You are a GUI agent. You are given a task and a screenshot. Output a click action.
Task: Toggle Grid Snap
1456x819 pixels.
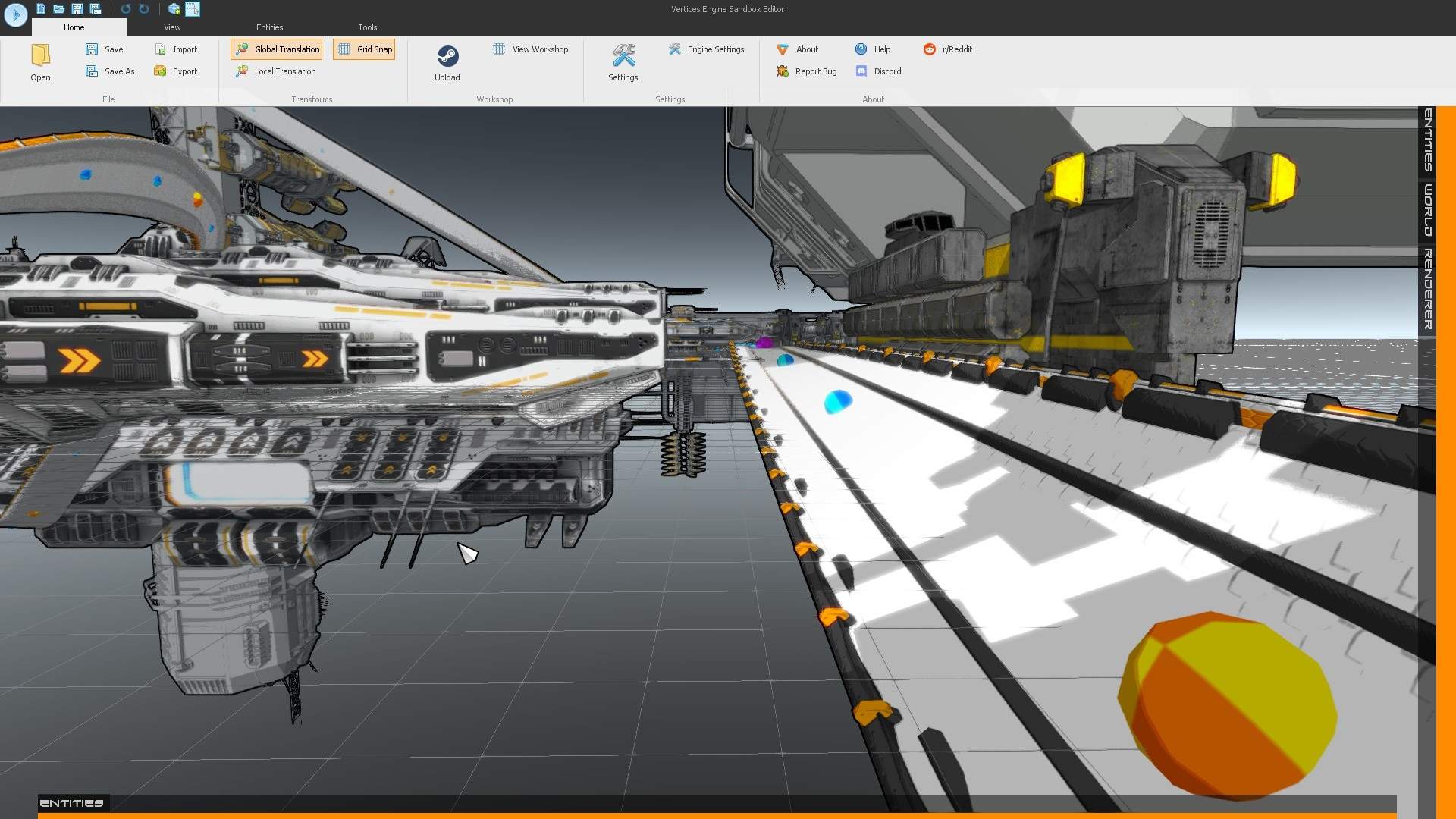[364, 49]
